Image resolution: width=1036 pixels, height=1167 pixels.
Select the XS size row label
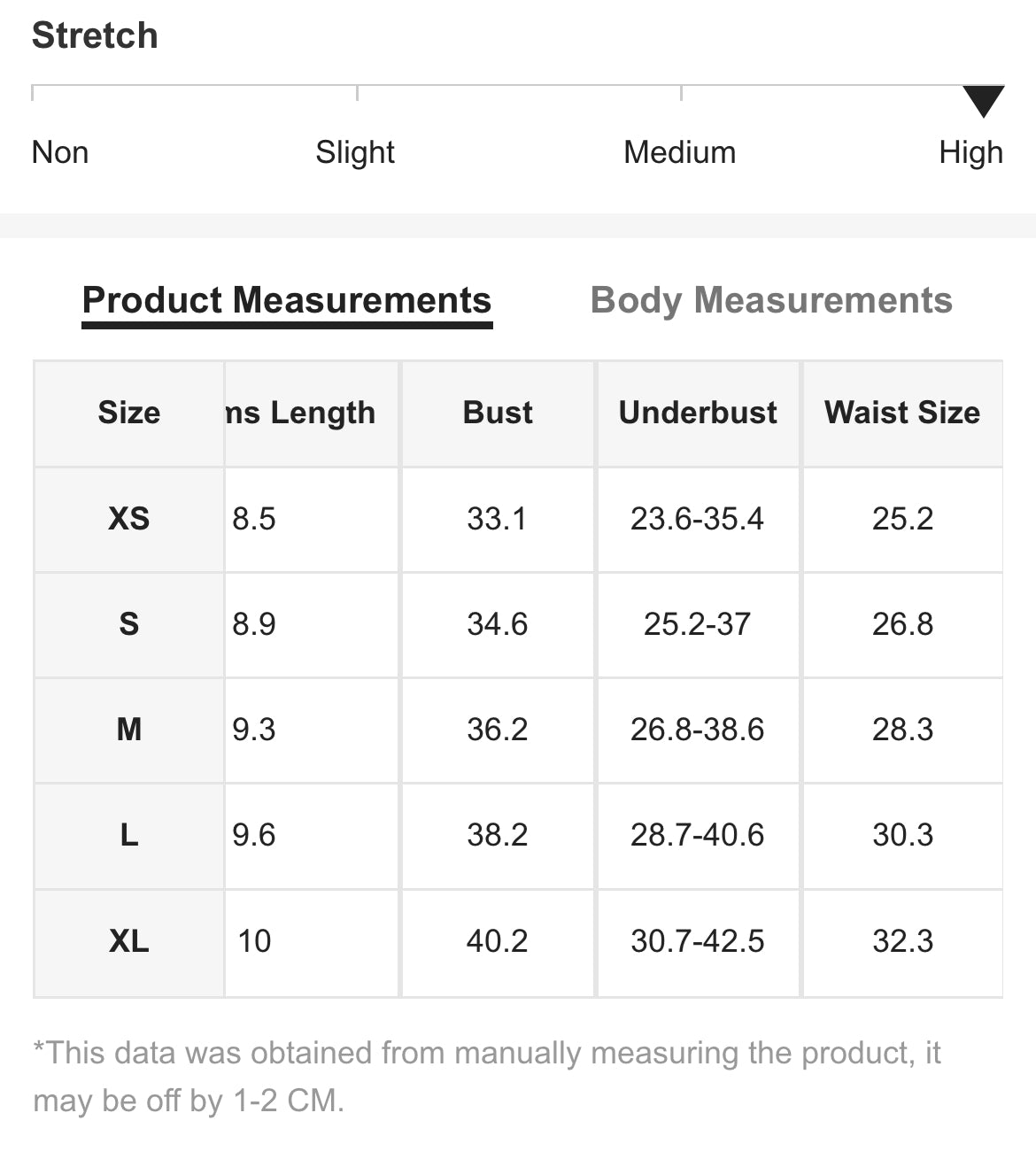pos(129,518)
